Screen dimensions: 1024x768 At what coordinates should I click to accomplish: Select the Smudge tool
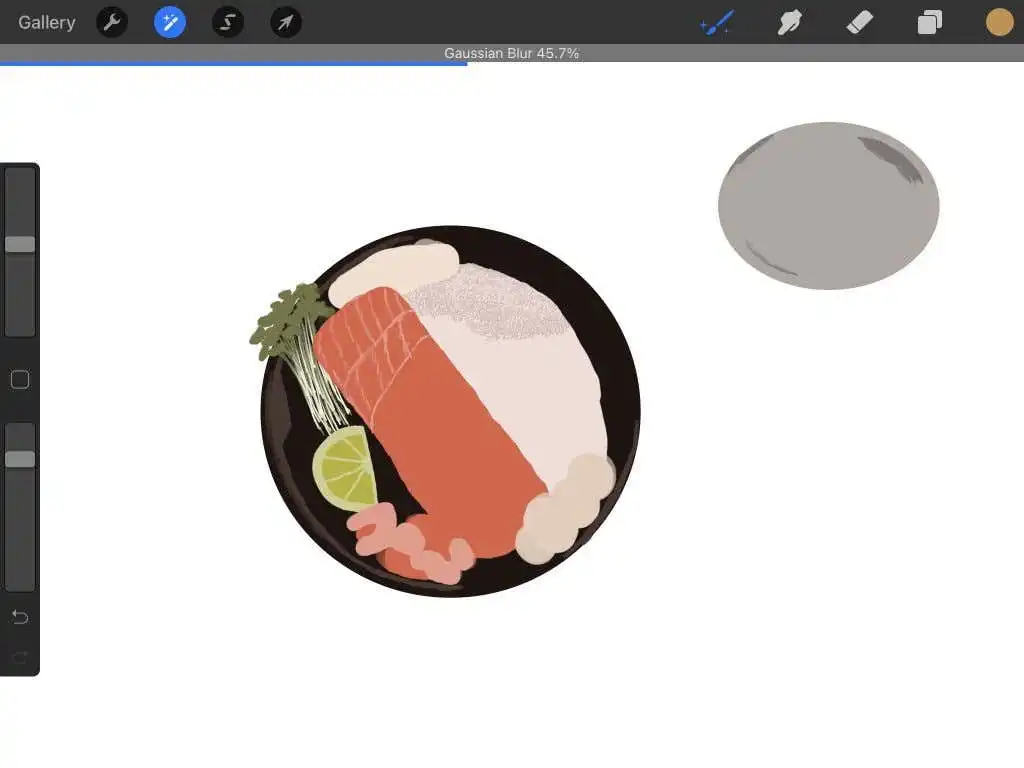point(790,22)
